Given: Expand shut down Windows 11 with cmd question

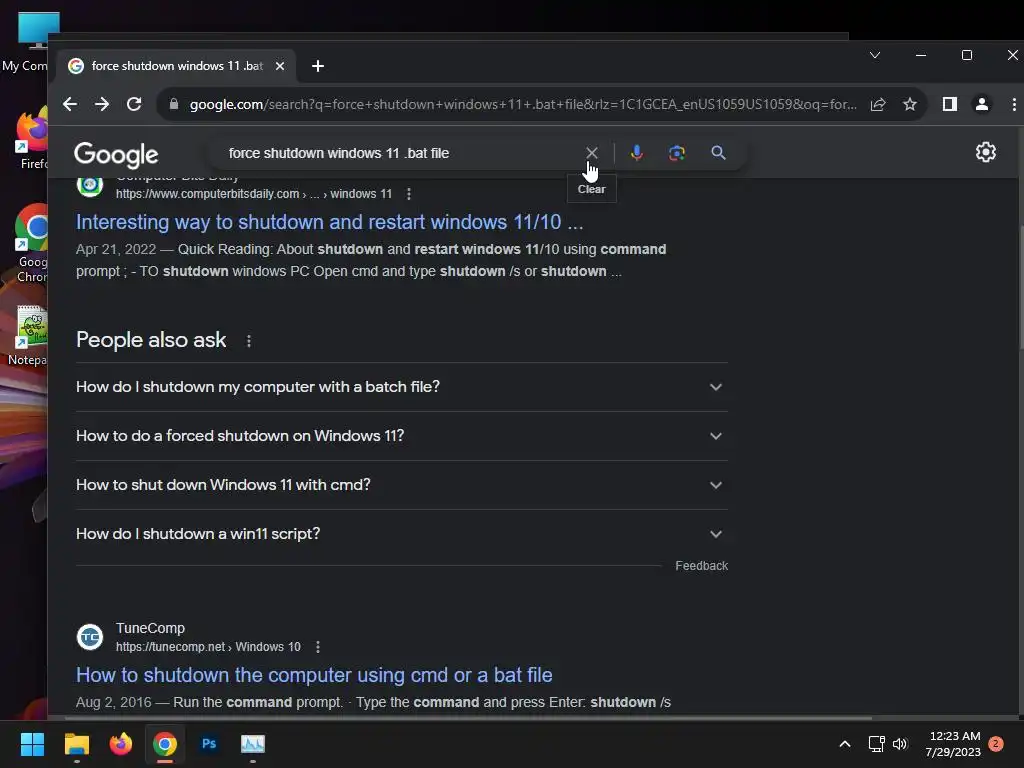Looking at the screenshot, I should pyautogui.click(x=402, y=485).
